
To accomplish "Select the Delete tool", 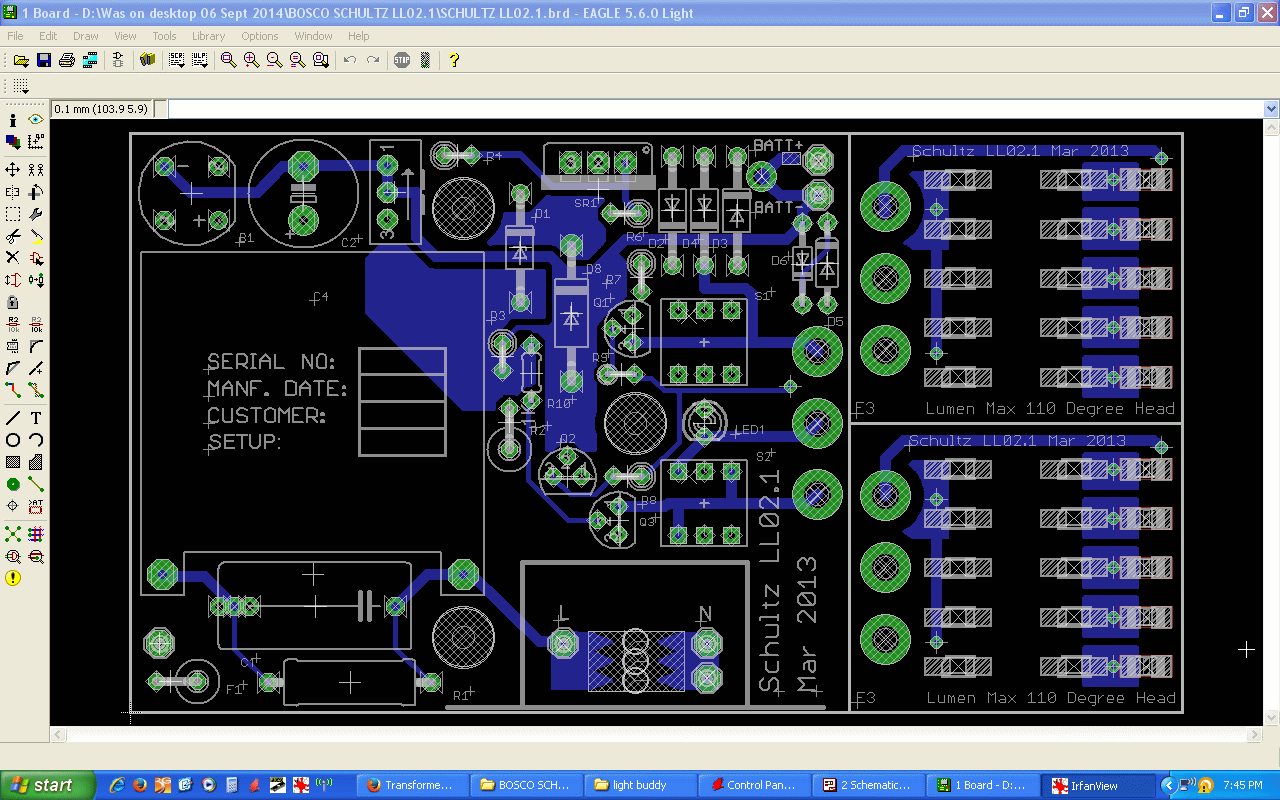I will (x=13, y=258).
